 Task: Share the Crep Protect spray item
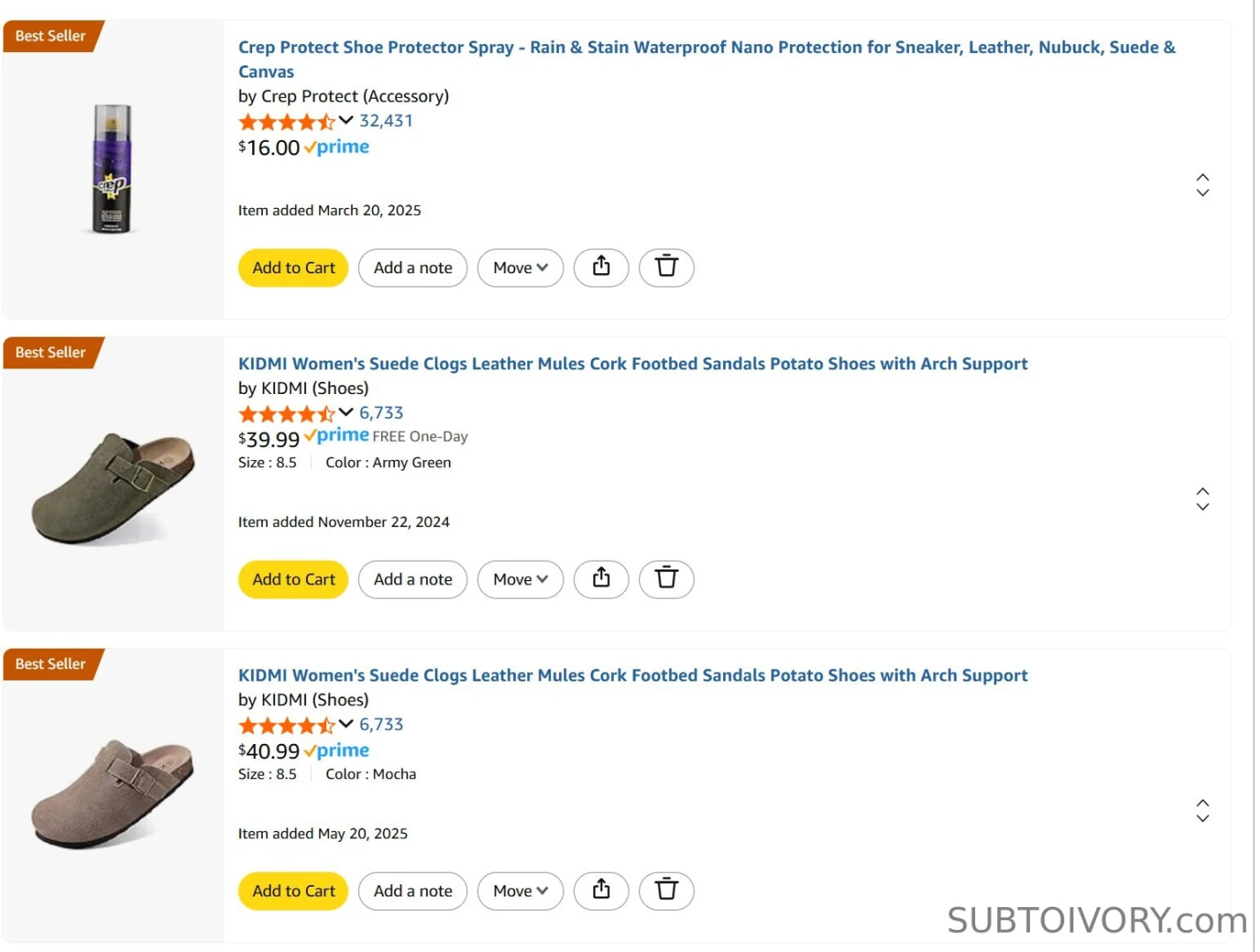point(601,267)
